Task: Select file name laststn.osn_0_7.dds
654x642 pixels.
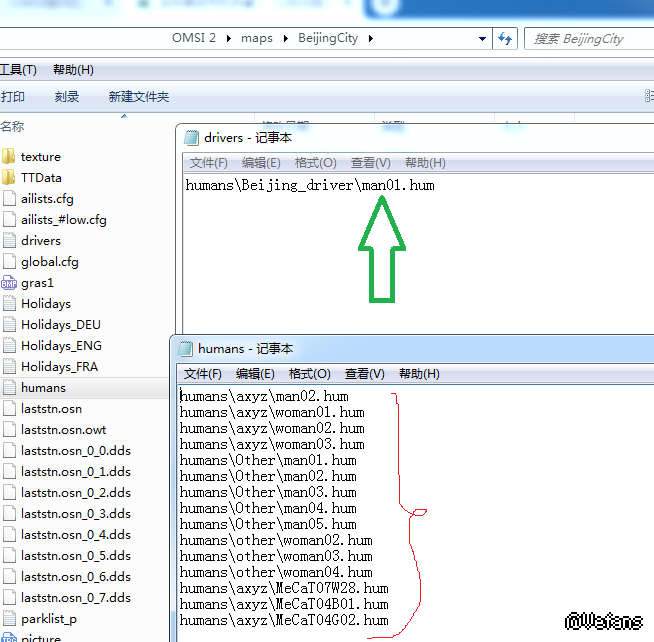Action: (x=76, y=598)
